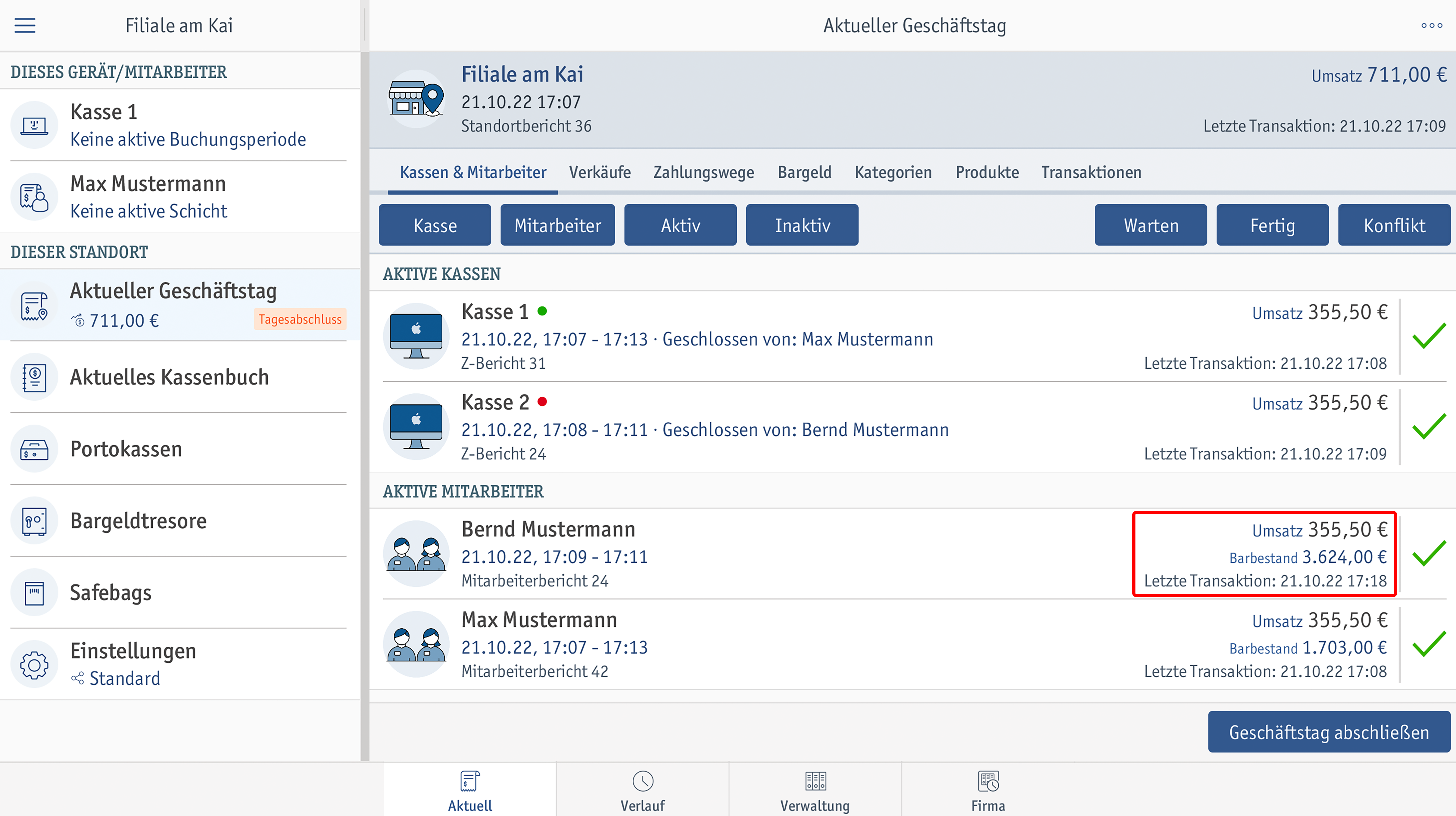Click 'Z-Bericht 31' text
The image size is (1456, 816).
click(x=503, y=363)
